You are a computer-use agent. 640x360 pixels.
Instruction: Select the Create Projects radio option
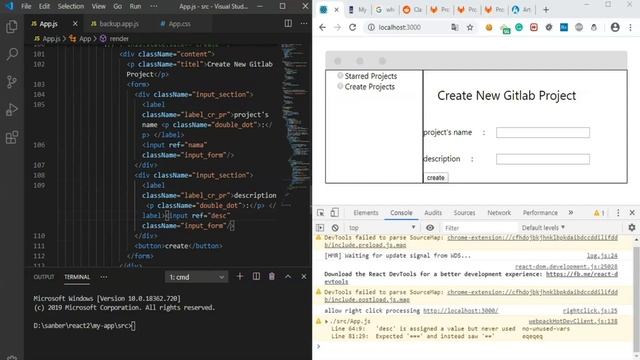[x=340, y=86]
